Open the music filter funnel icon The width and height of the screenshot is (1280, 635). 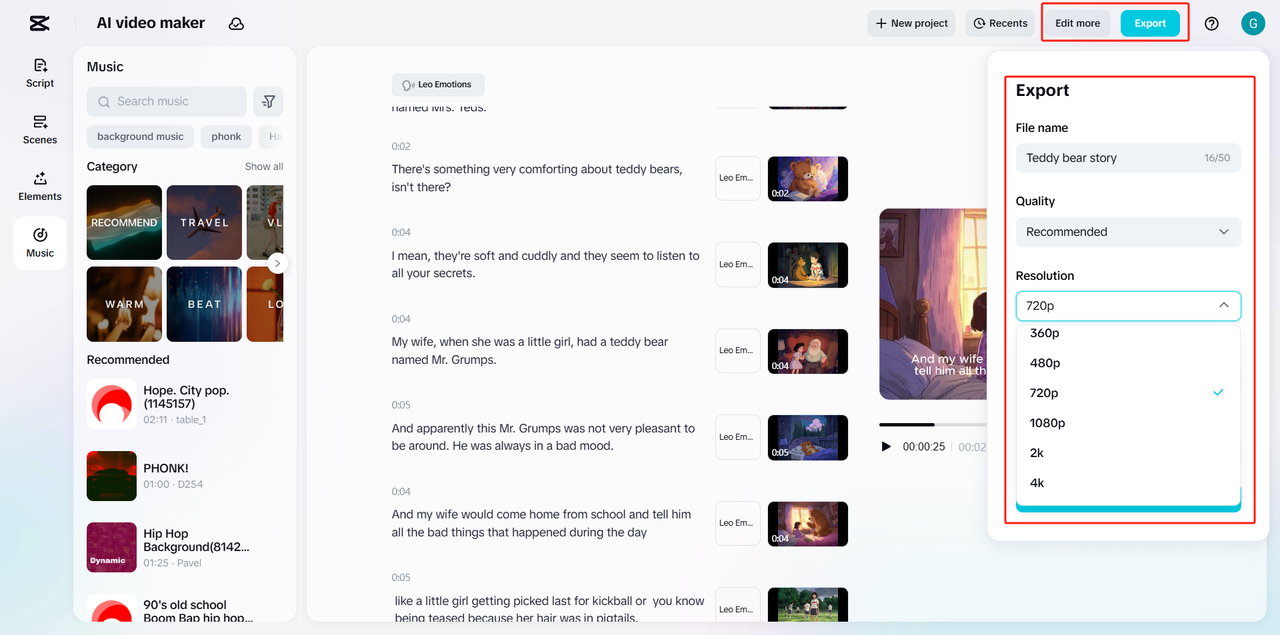(x=268, y=101)
